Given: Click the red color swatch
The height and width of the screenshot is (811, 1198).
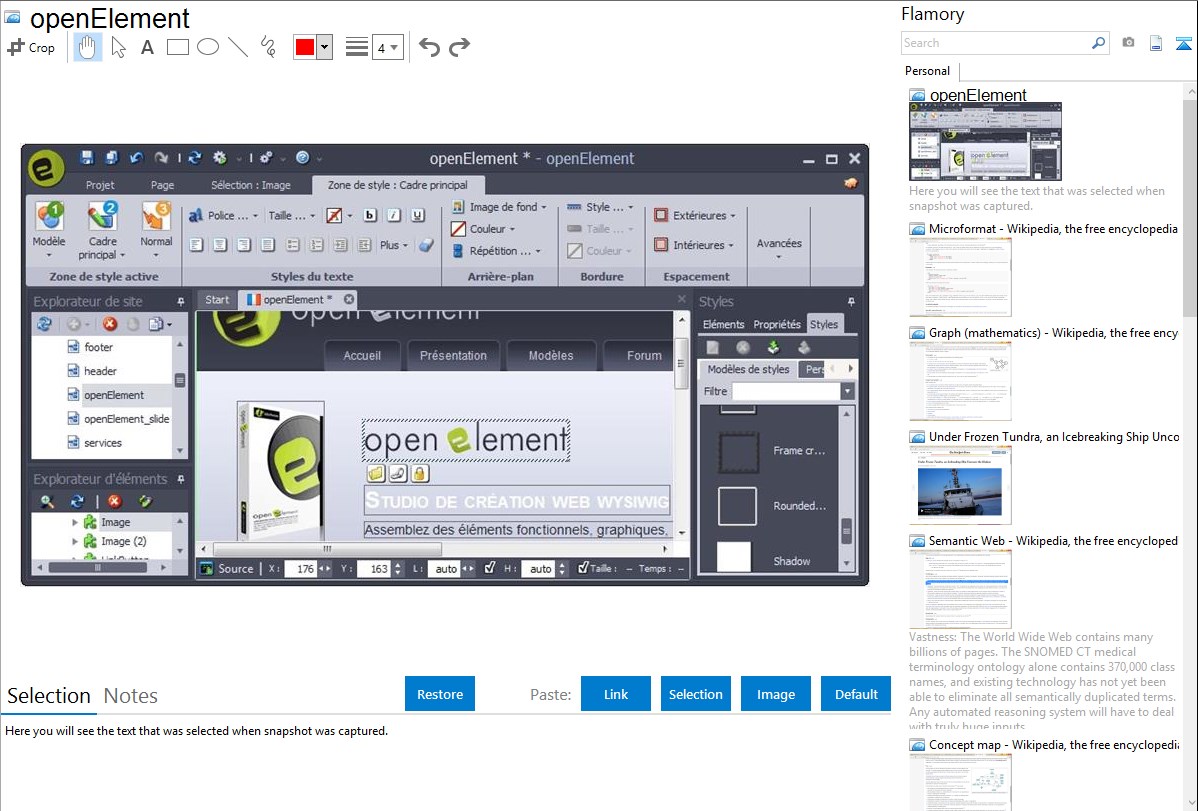Looking at the screenshot, I should (305, 47).
